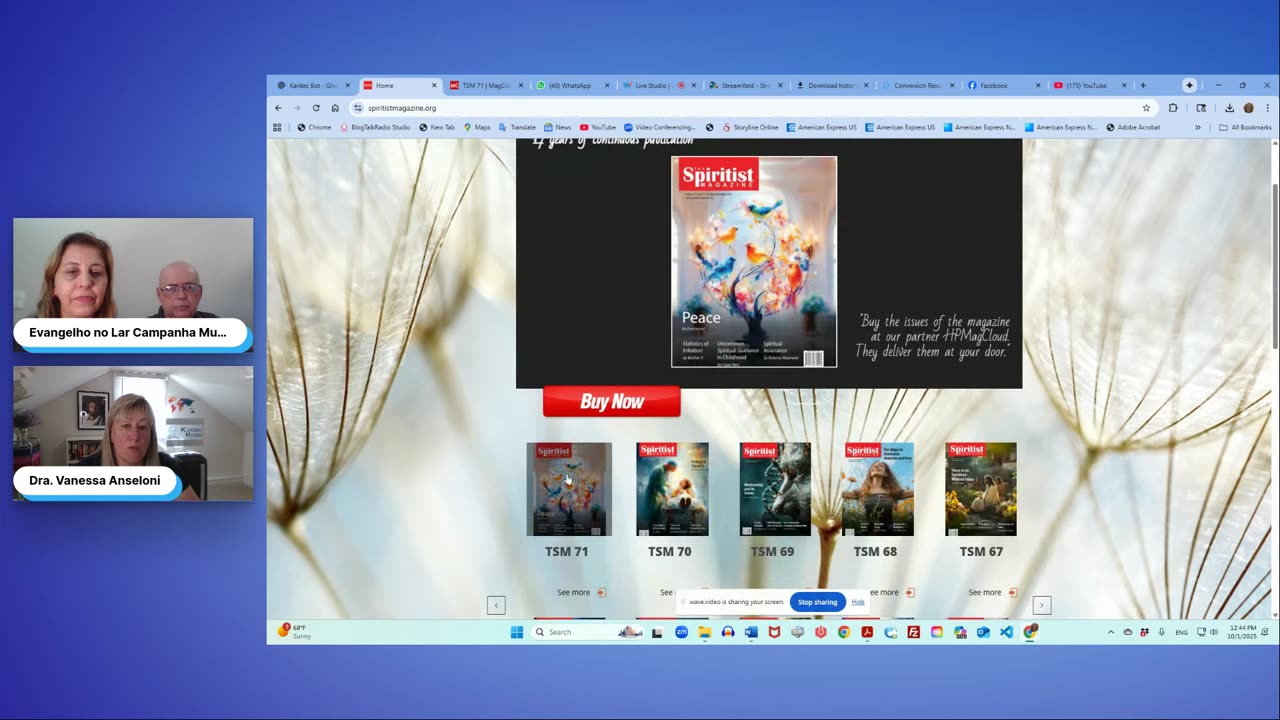Open the All Bookmarks folder
Screen dimensions: 1280x720
(1245, 127)
